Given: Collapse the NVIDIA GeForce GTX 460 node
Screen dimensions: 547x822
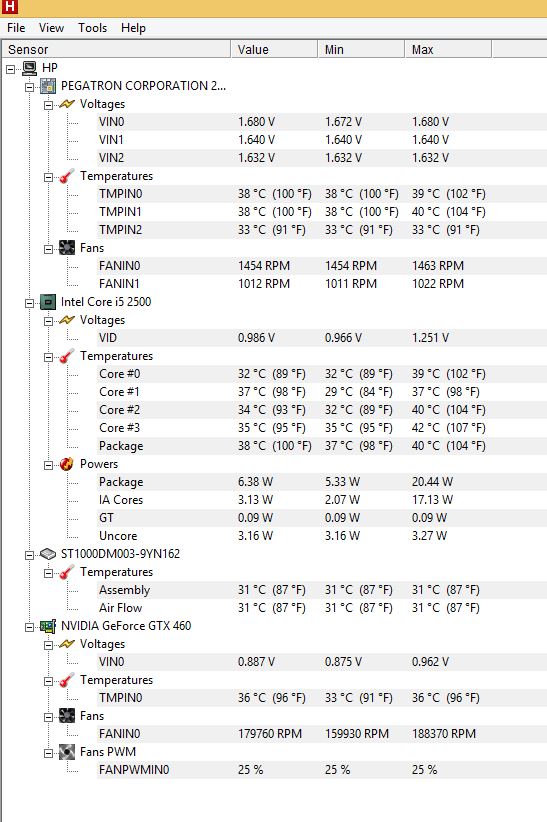Looking at the screenshot, I should pyautogui.click(x=29, y=626).
